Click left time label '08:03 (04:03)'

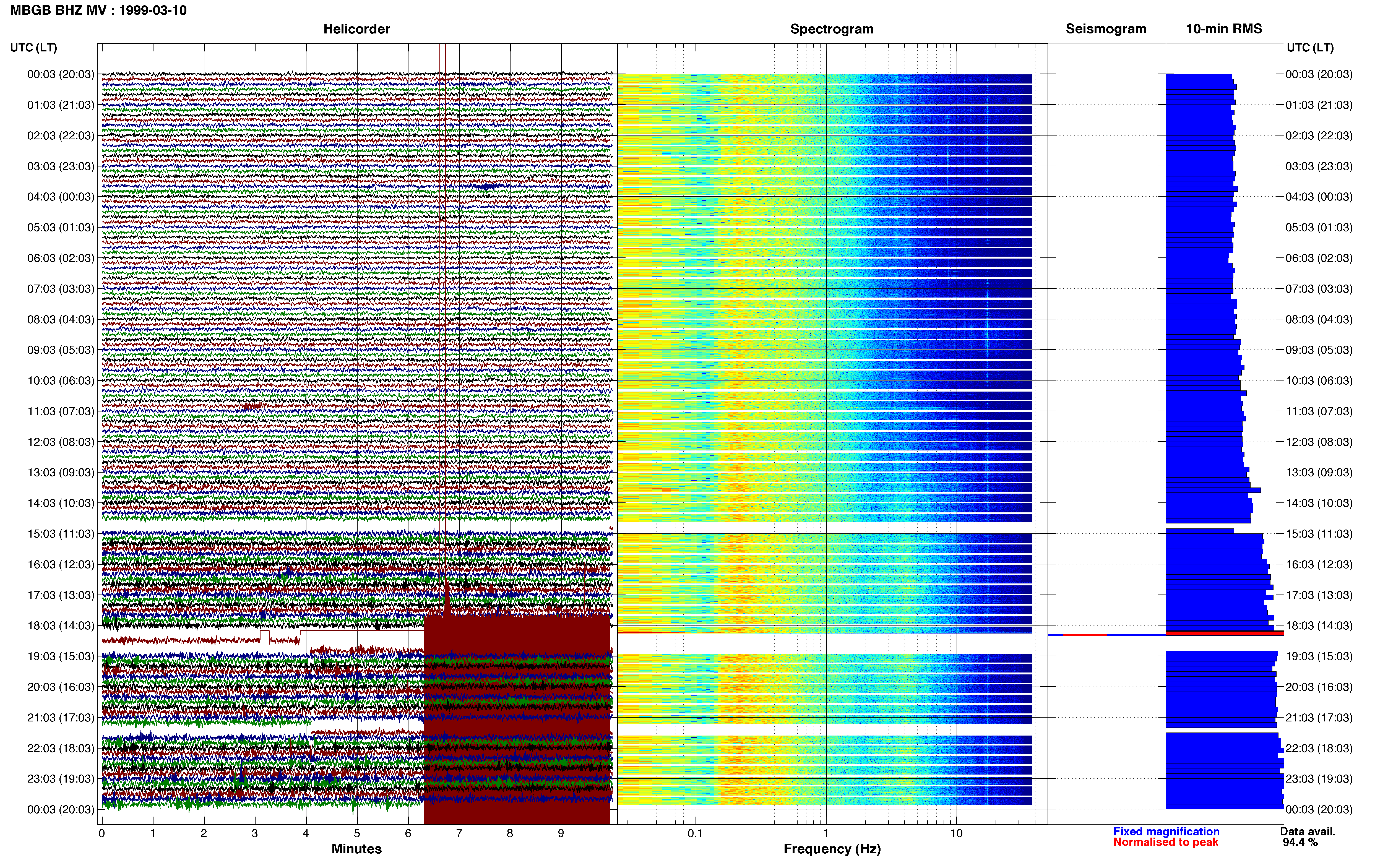[61, 319]
